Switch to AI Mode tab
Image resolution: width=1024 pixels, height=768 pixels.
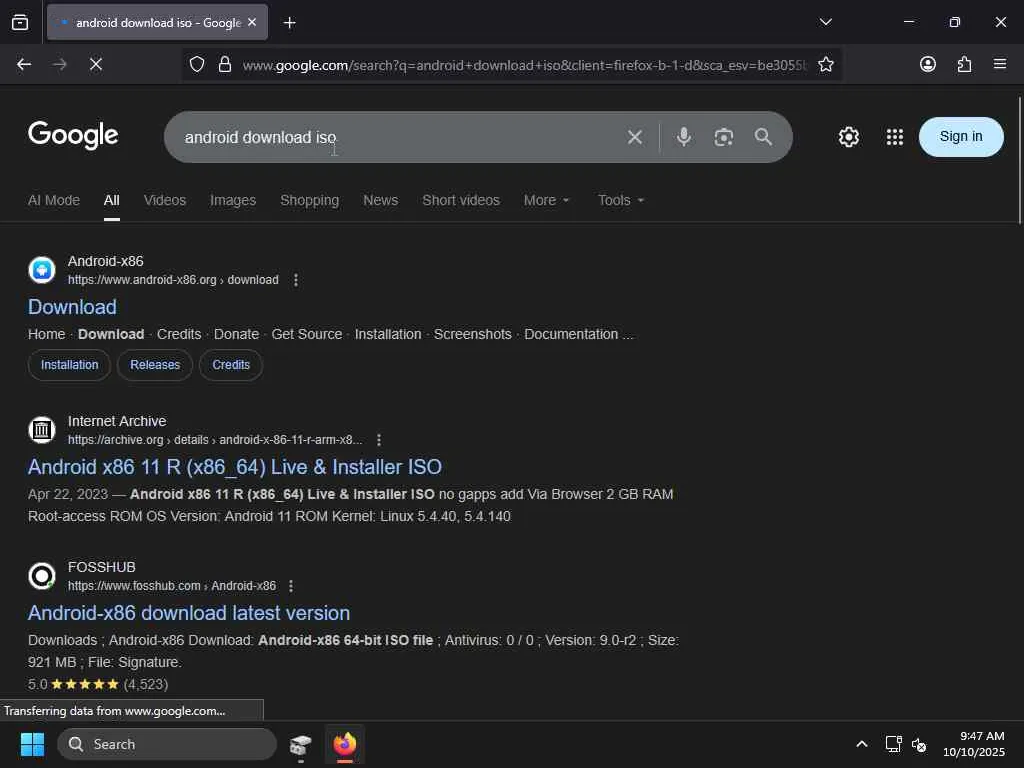click(54, 200)
